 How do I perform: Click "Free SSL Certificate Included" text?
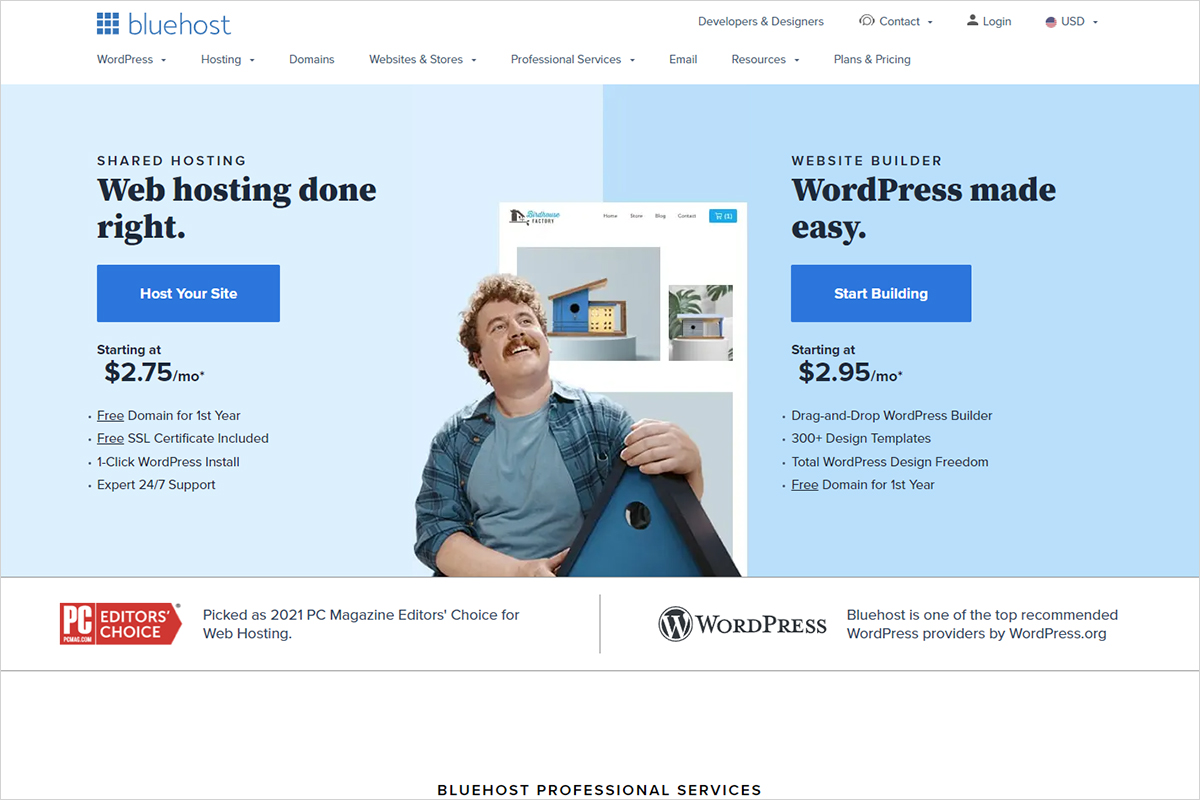pyautogui.click(x=183, y=438)
